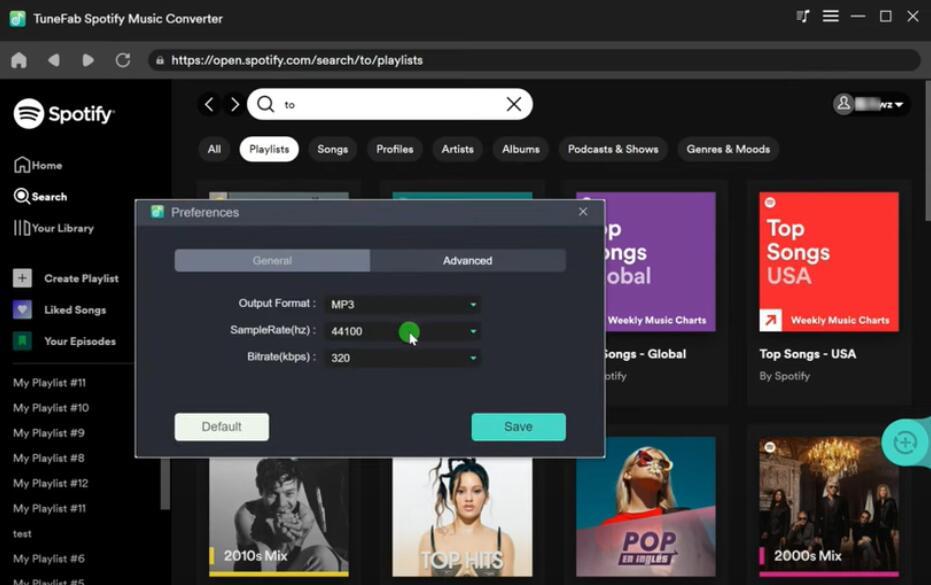Viewport: 931px width, 585px height.
Task: Click the address bar URL
Action: [297, 60]
